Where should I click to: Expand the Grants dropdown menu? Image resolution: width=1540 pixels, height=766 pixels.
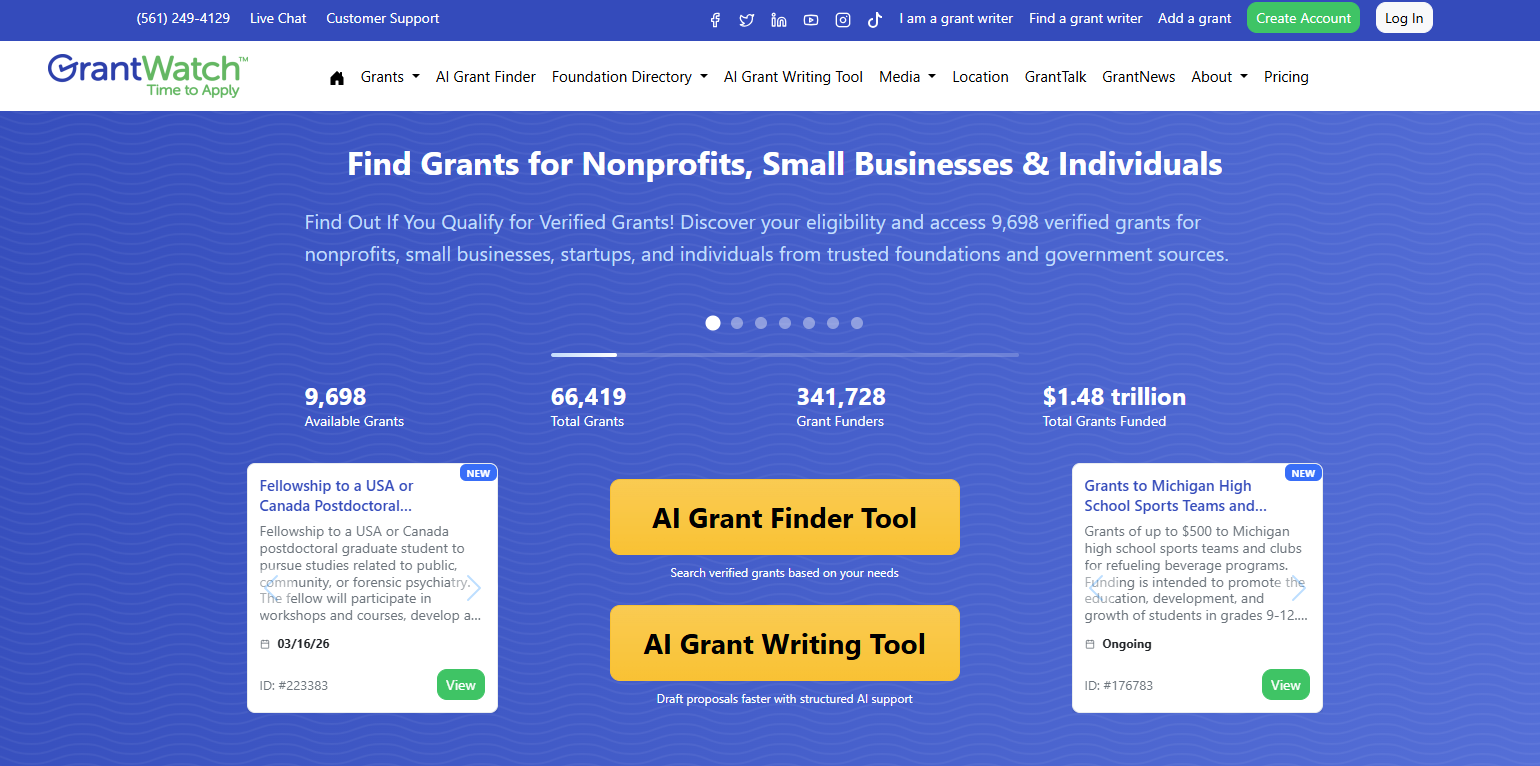(x=390, y=77)
